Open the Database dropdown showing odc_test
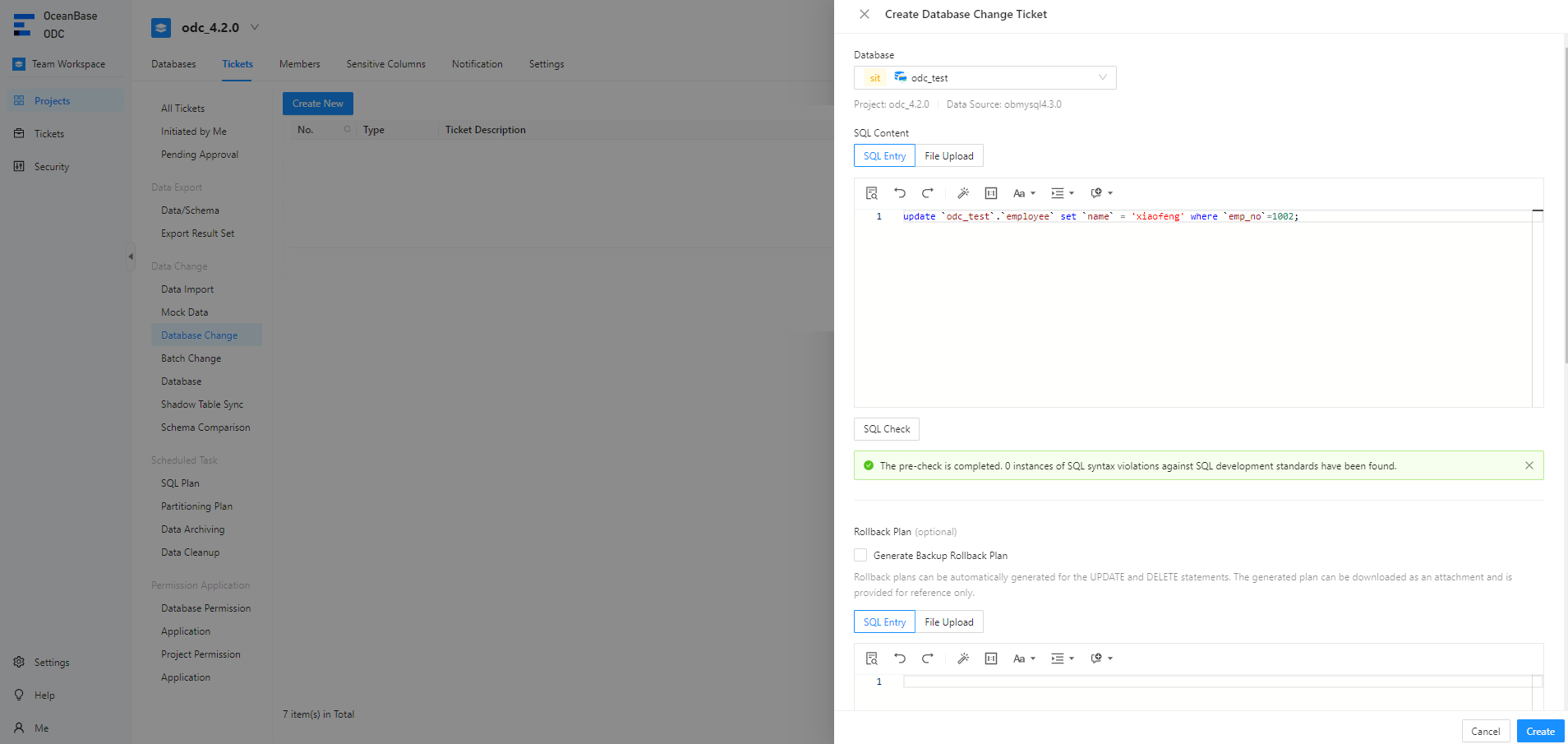 [x=985, y=78]
